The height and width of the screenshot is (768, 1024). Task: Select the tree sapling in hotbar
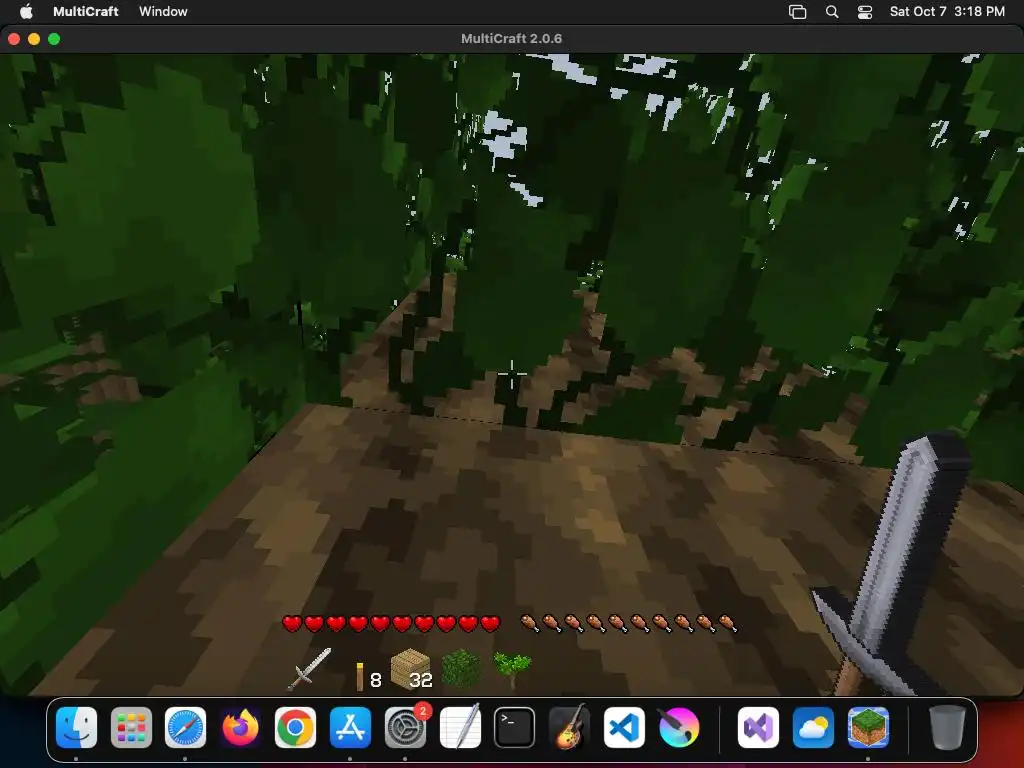[x=512, y=671]
